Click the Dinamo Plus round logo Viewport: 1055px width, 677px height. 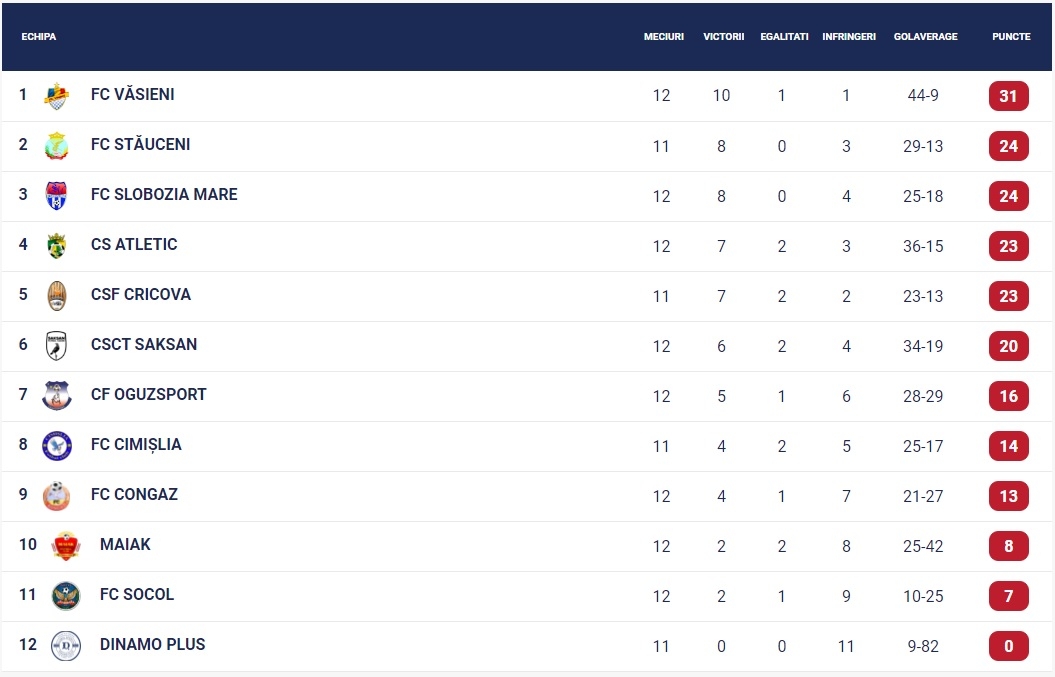point(66,645)
